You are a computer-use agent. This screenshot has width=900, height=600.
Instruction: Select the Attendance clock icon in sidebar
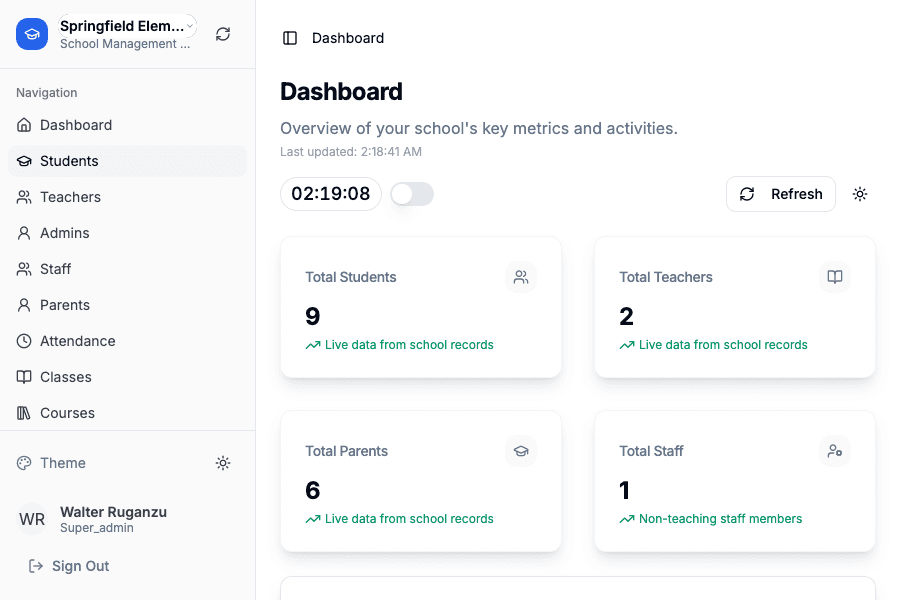pyautogui.click(x=23, y=341)
